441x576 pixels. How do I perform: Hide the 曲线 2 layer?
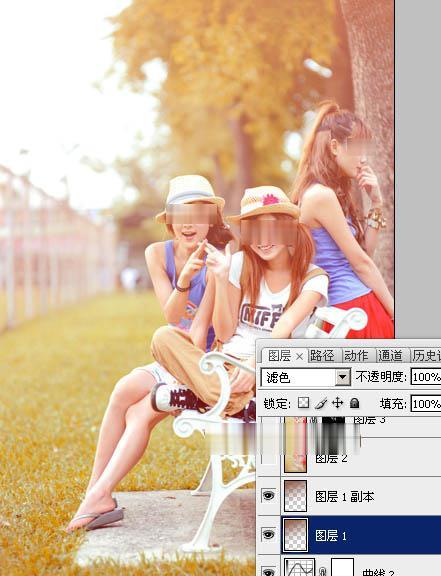[269, 572]
